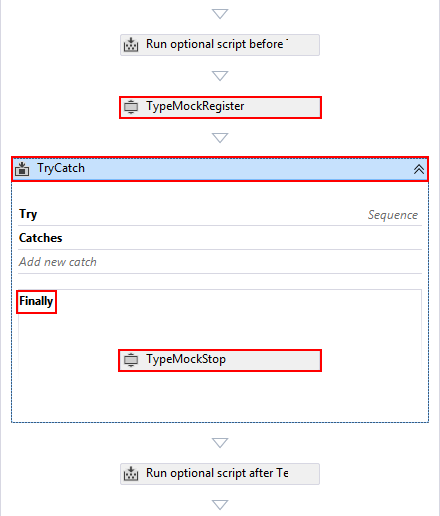Click the icon on Run optional script before activity
This screenshot has width=440, height=516.
click(x=131, y=45)
